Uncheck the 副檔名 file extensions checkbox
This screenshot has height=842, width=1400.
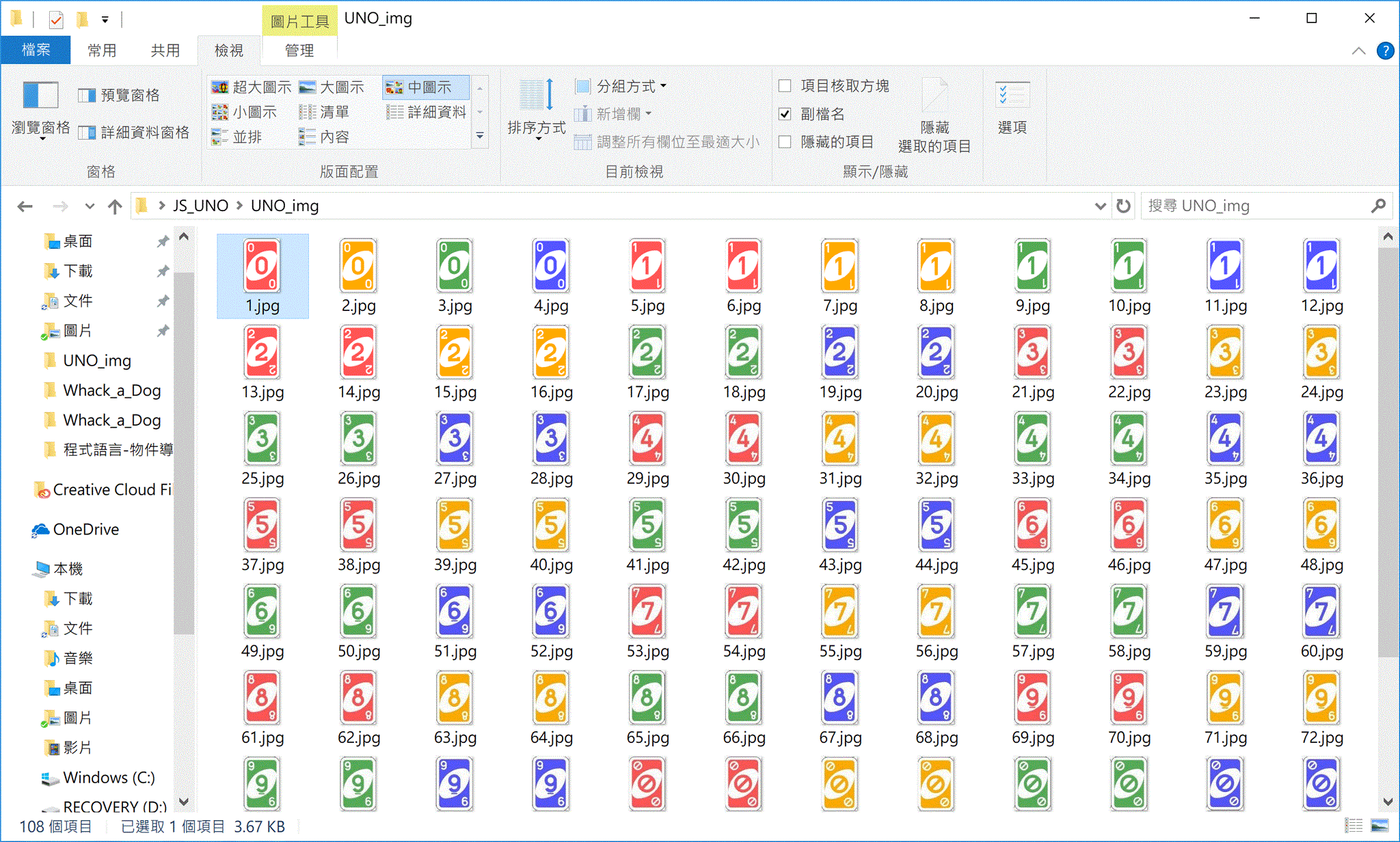785,114
